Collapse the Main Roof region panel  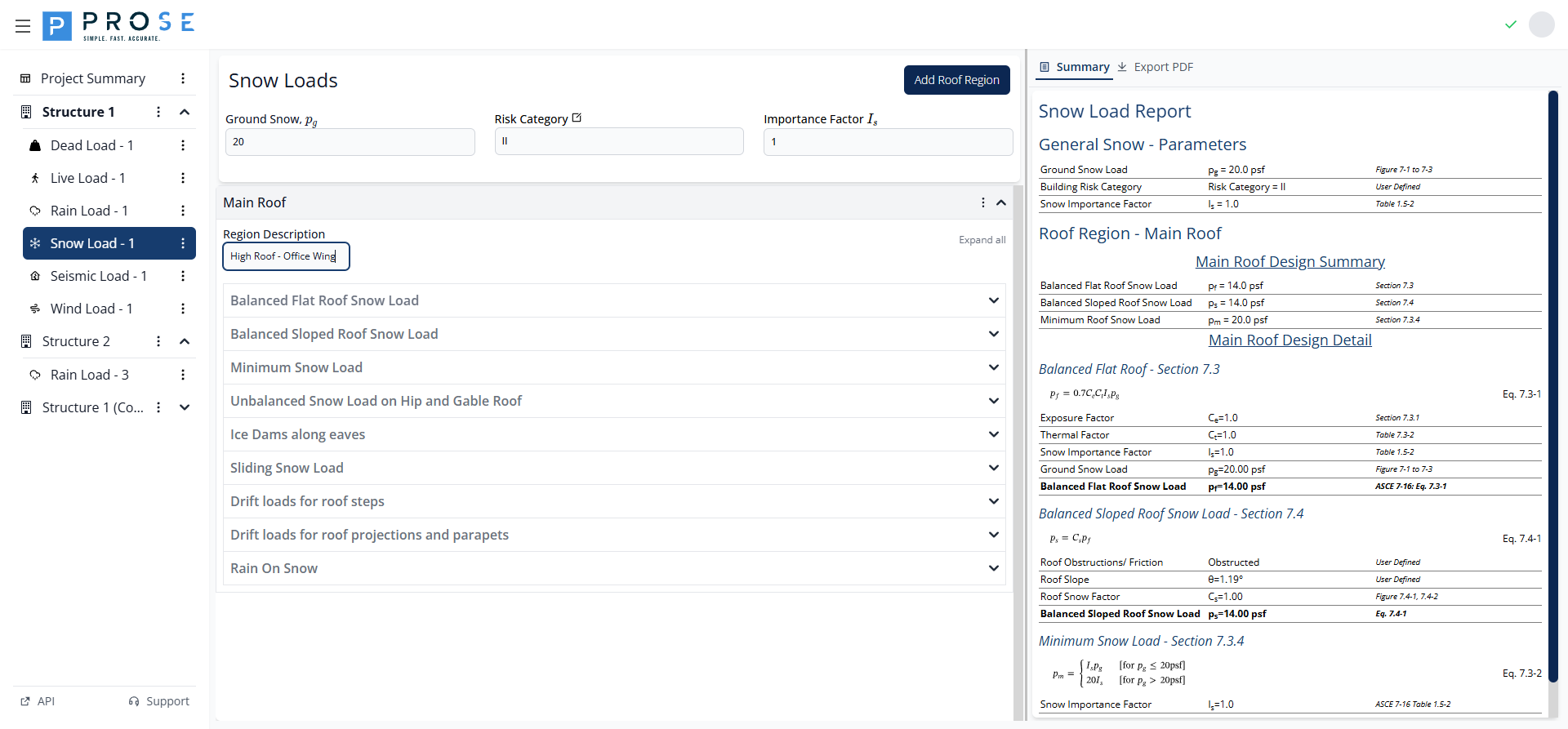1000,202
